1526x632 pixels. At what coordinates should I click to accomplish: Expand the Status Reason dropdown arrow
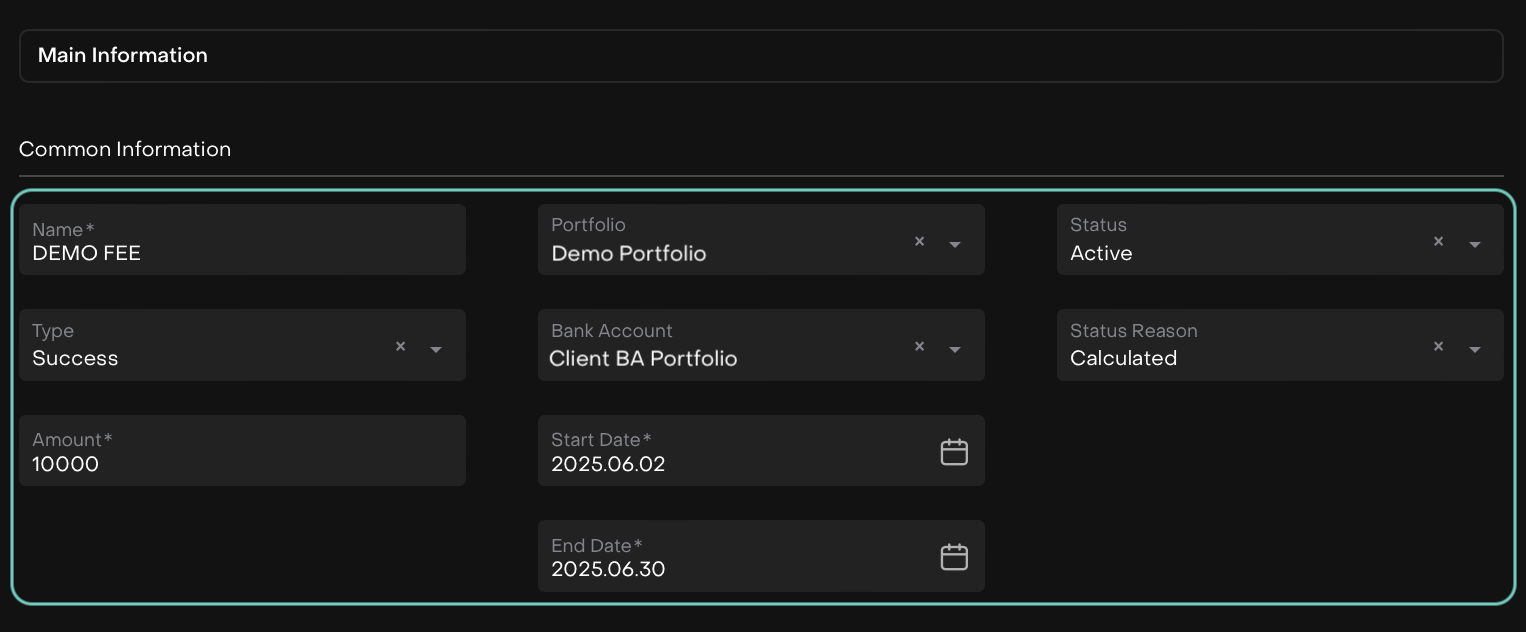[1474, 349]
